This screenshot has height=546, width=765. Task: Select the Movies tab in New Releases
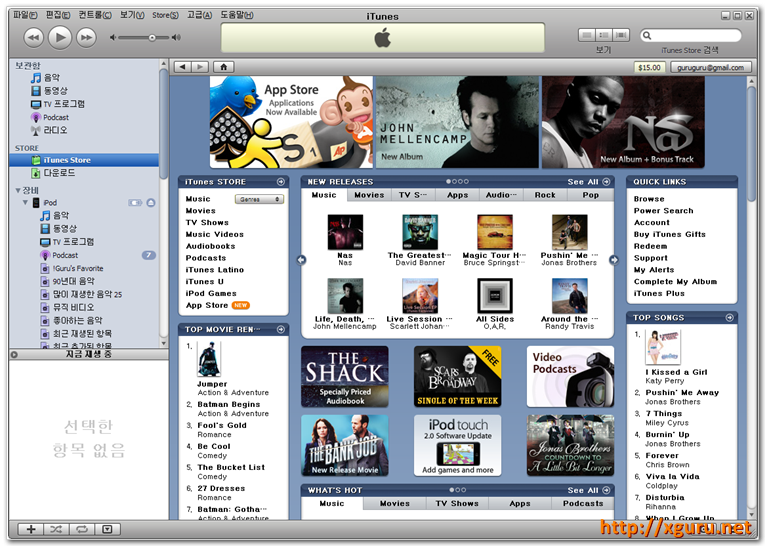point(369,195)
